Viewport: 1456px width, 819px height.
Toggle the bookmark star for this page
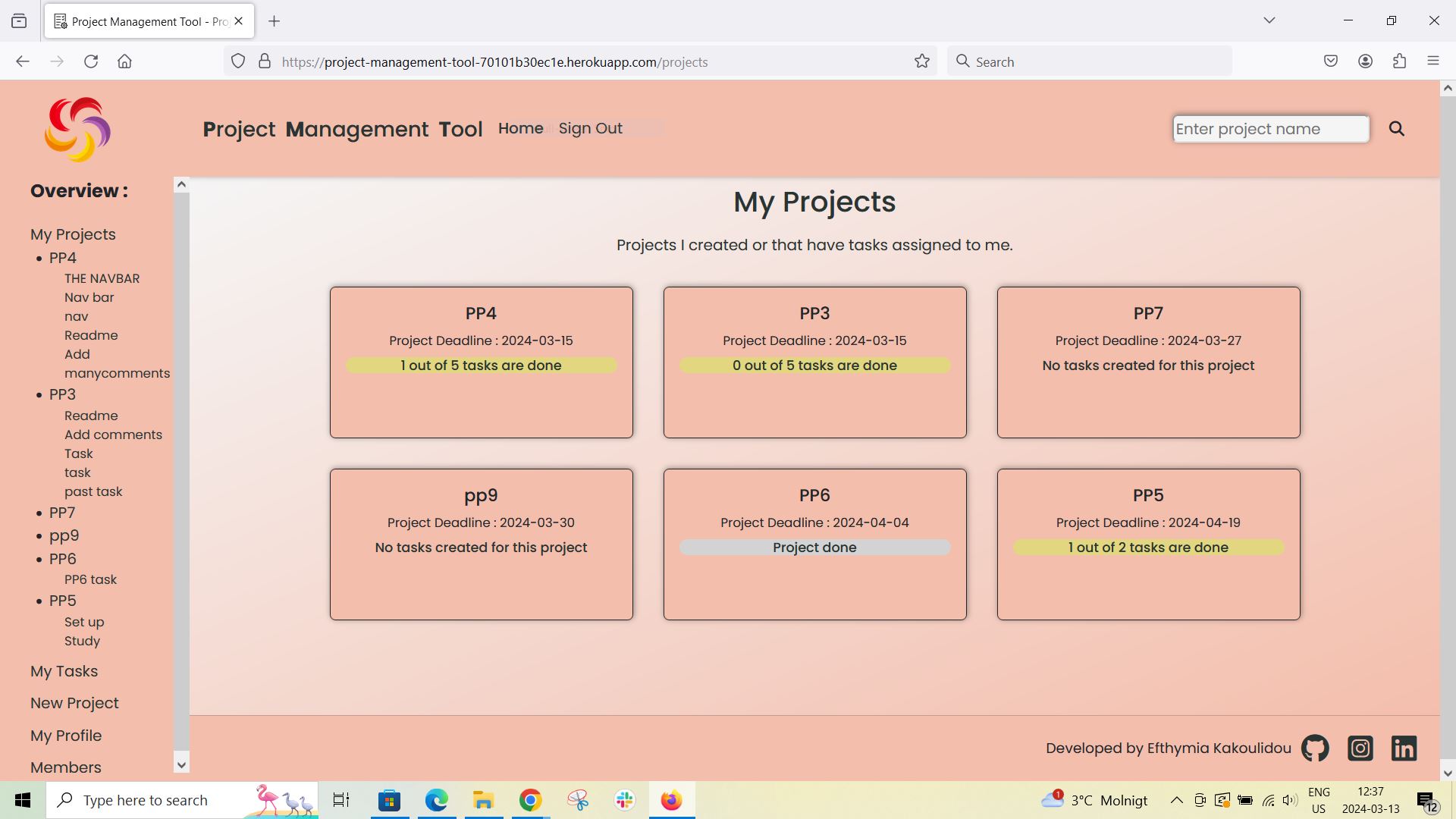(921, 61)
